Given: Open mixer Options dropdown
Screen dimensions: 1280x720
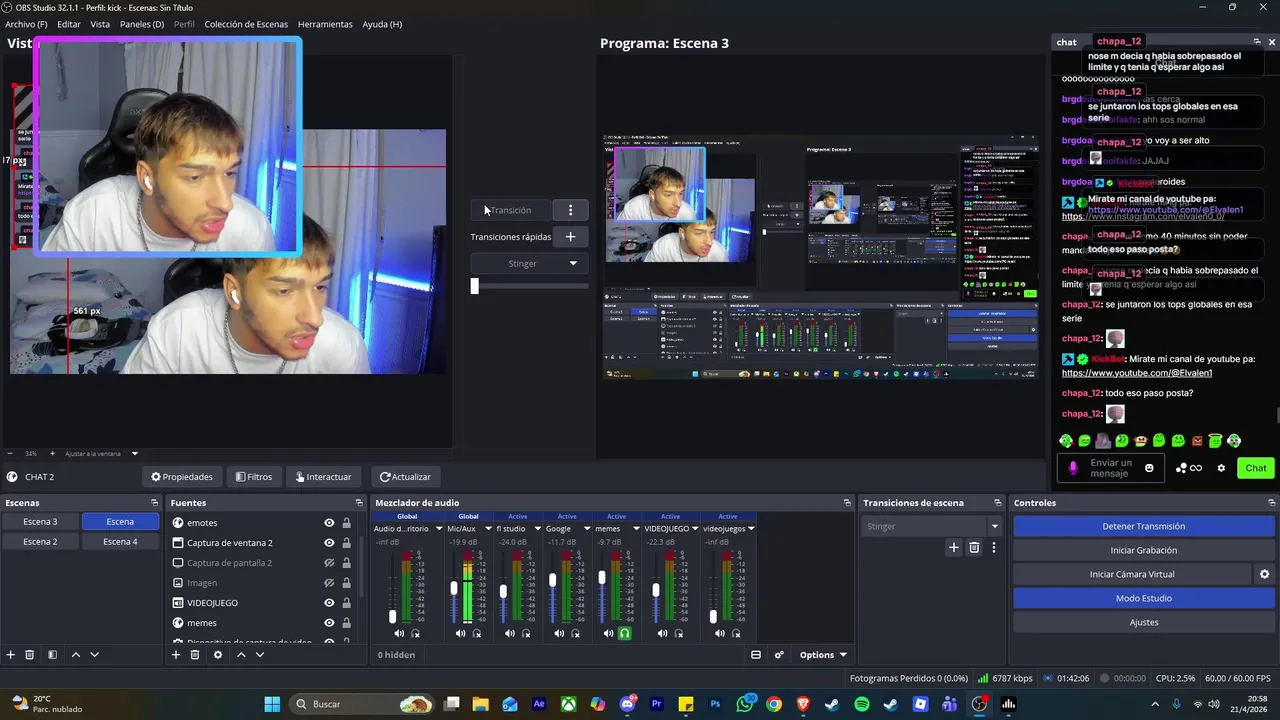Looking at the screenshot, I should [x=823, y=655].
